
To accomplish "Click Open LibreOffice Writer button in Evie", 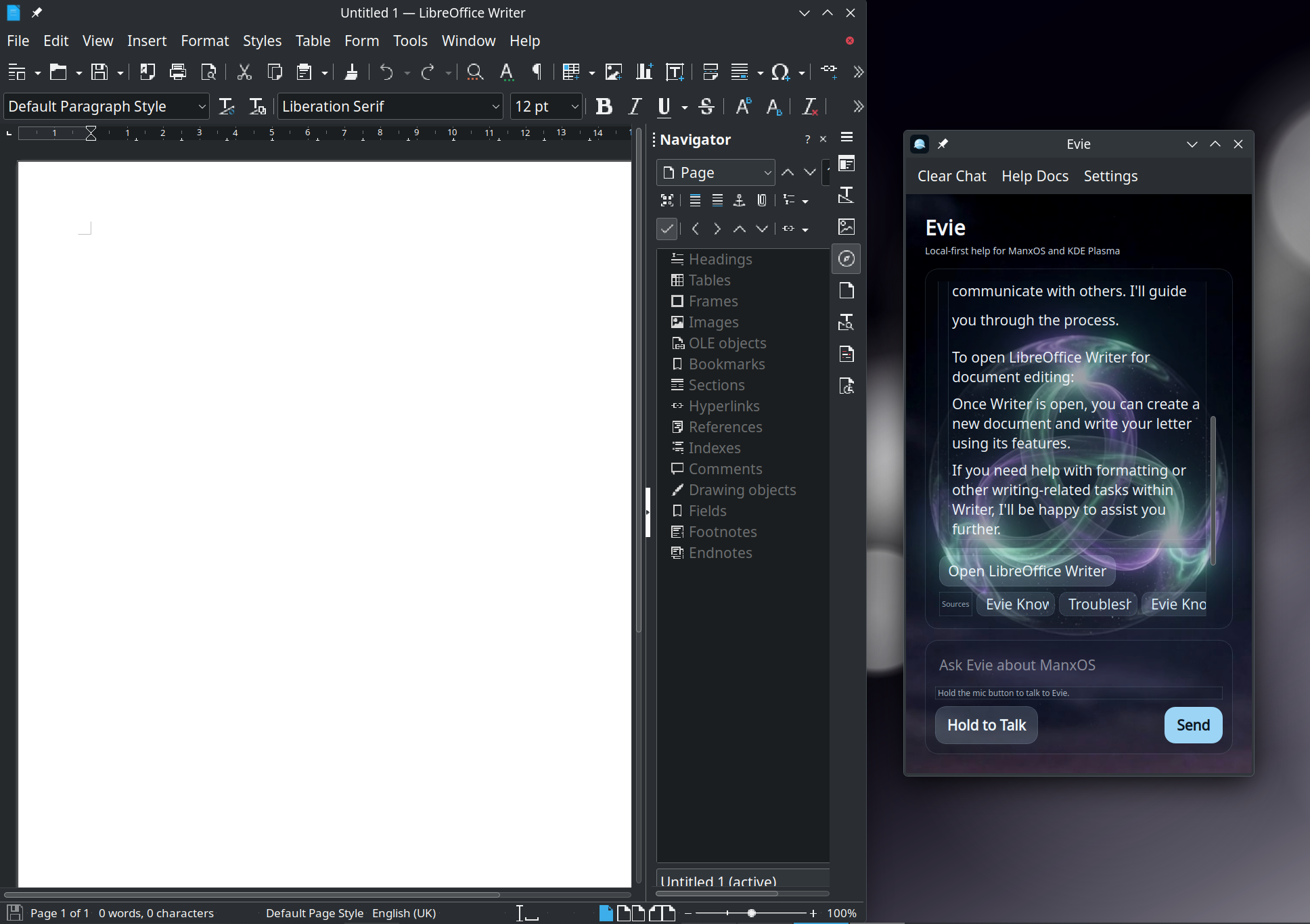I will click(1027, 571).
